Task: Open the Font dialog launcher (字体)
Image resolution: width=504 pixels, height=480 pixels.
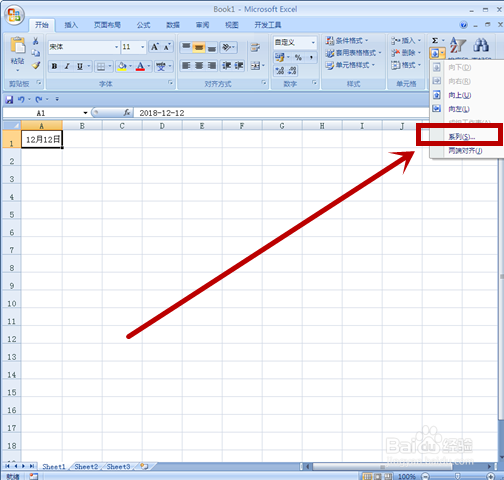Action: coord(170,82)
